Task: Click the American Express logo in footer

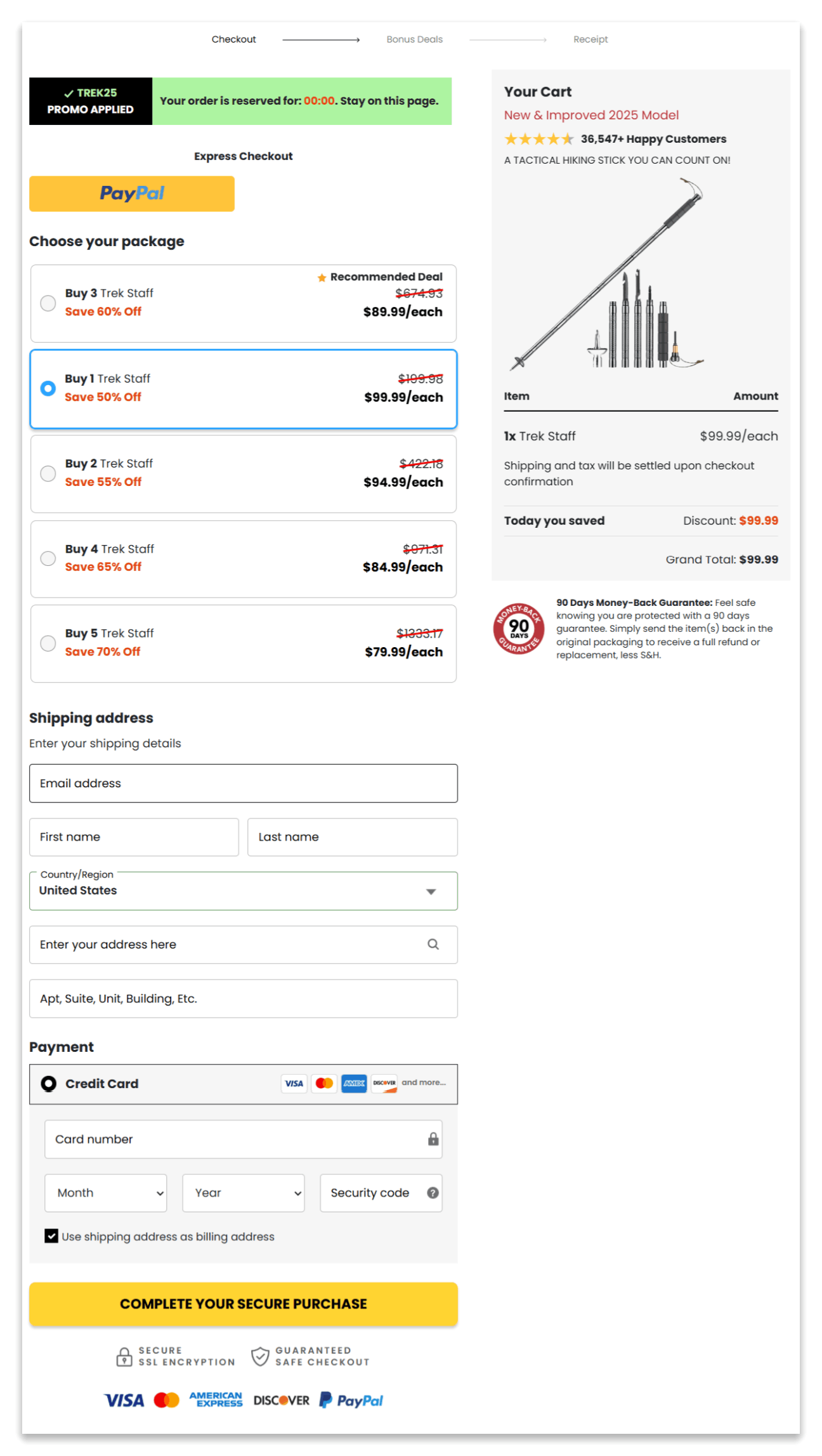Action: [x=216, y=1400]
